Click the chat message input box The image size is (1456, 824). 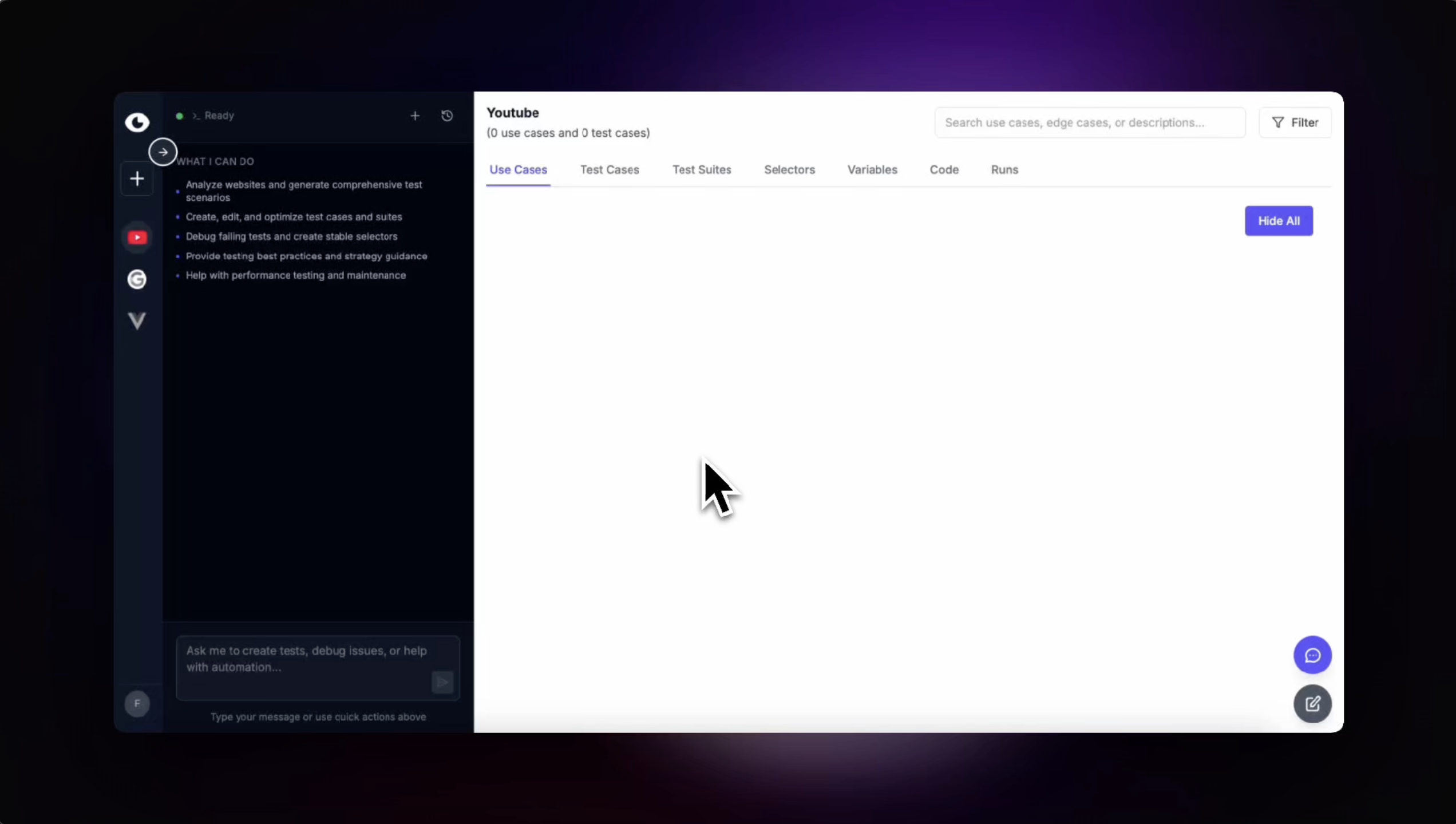pos(318,668)
